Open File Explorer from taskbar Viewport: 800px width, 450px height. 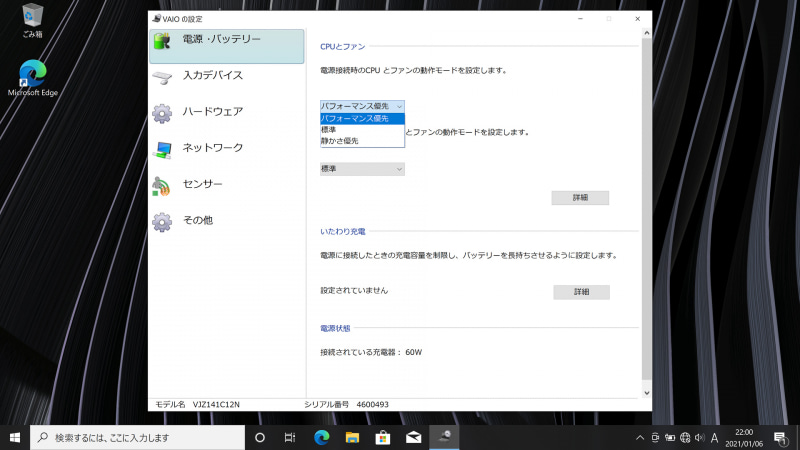[352, 437]
